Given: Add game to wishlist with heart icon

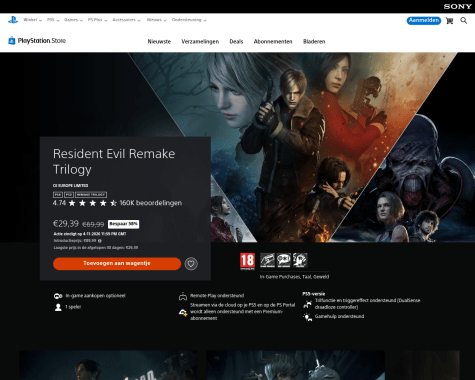Looking at the screenshot, I should click(x=191, y=264).
